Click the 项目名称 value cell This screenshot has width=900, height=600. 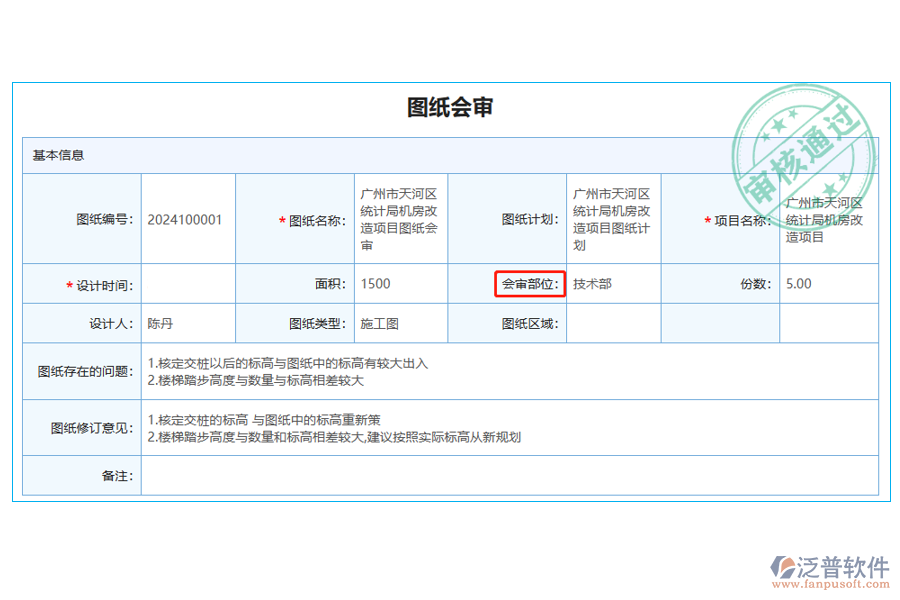(828, 219)
